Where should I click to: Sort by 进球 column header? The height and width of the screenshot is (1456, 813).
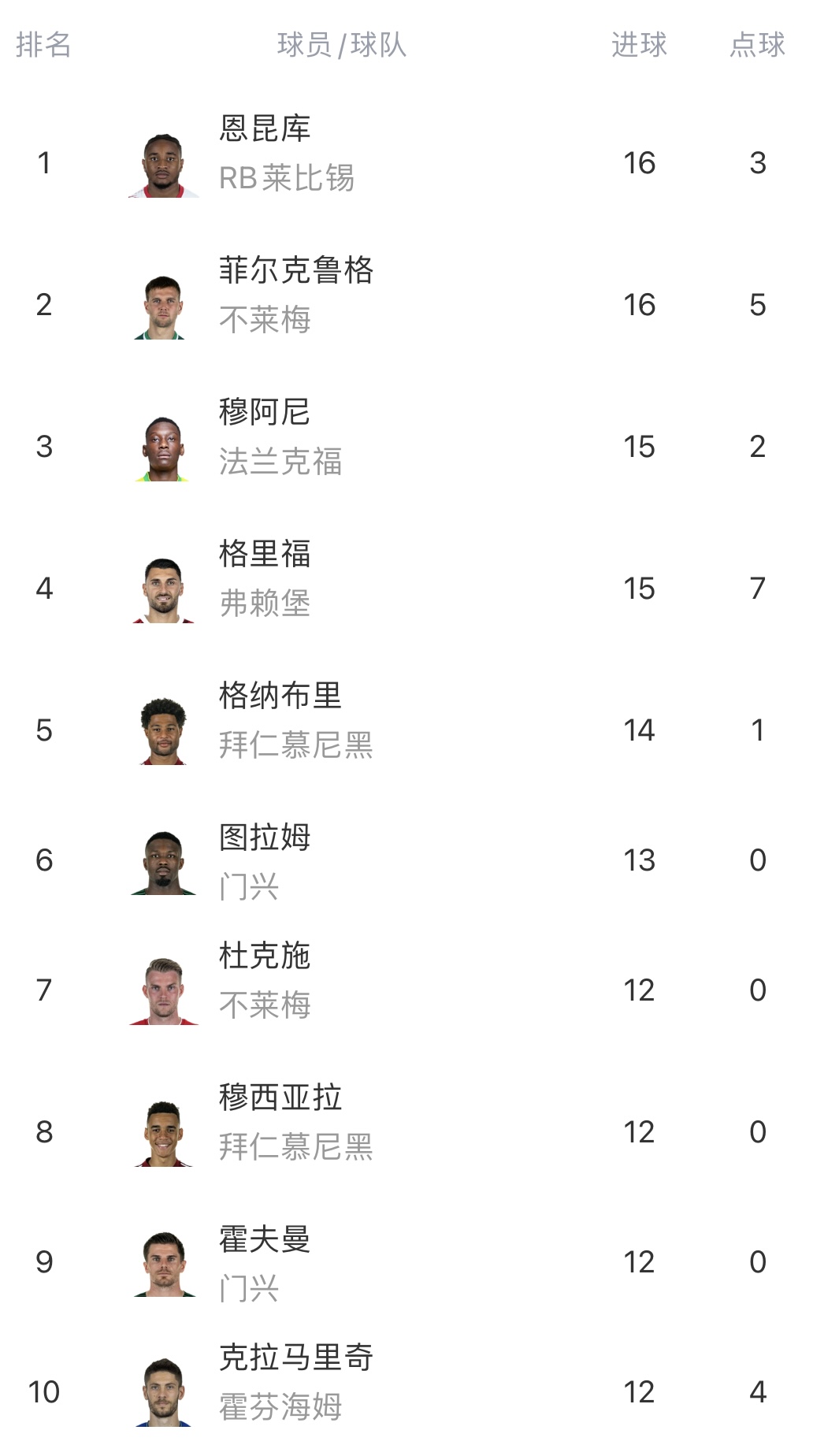(x=639, y=45)
